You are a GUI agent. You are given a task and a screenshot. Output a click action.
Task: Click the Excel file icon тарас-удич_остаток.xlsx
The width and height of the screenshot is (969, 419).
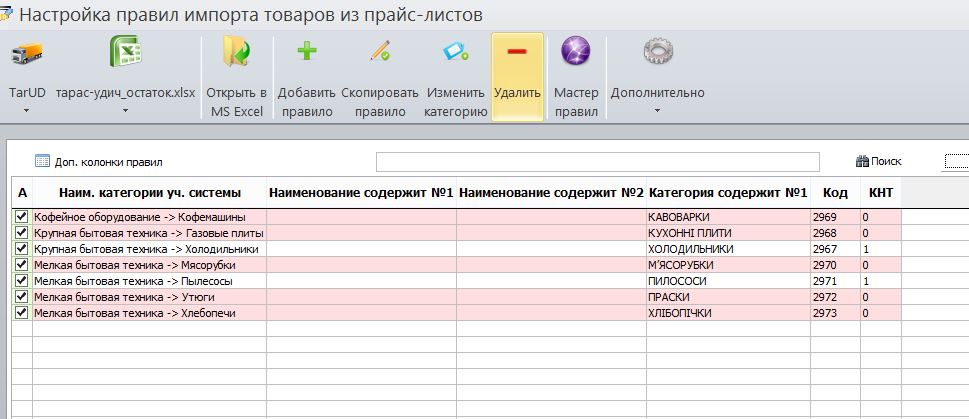(125, 51)
